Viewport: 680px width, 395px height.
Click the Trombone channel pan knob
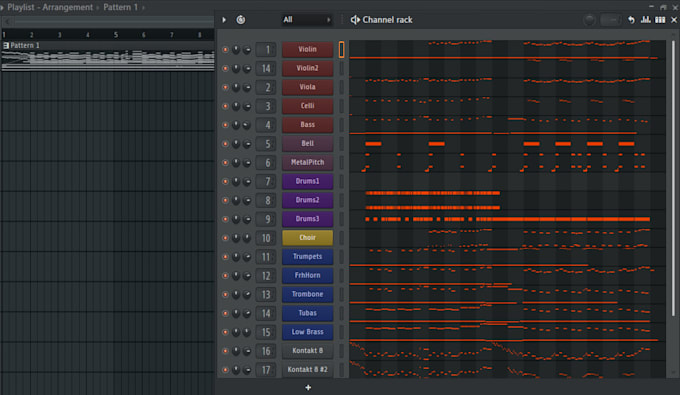pos(236,294)
